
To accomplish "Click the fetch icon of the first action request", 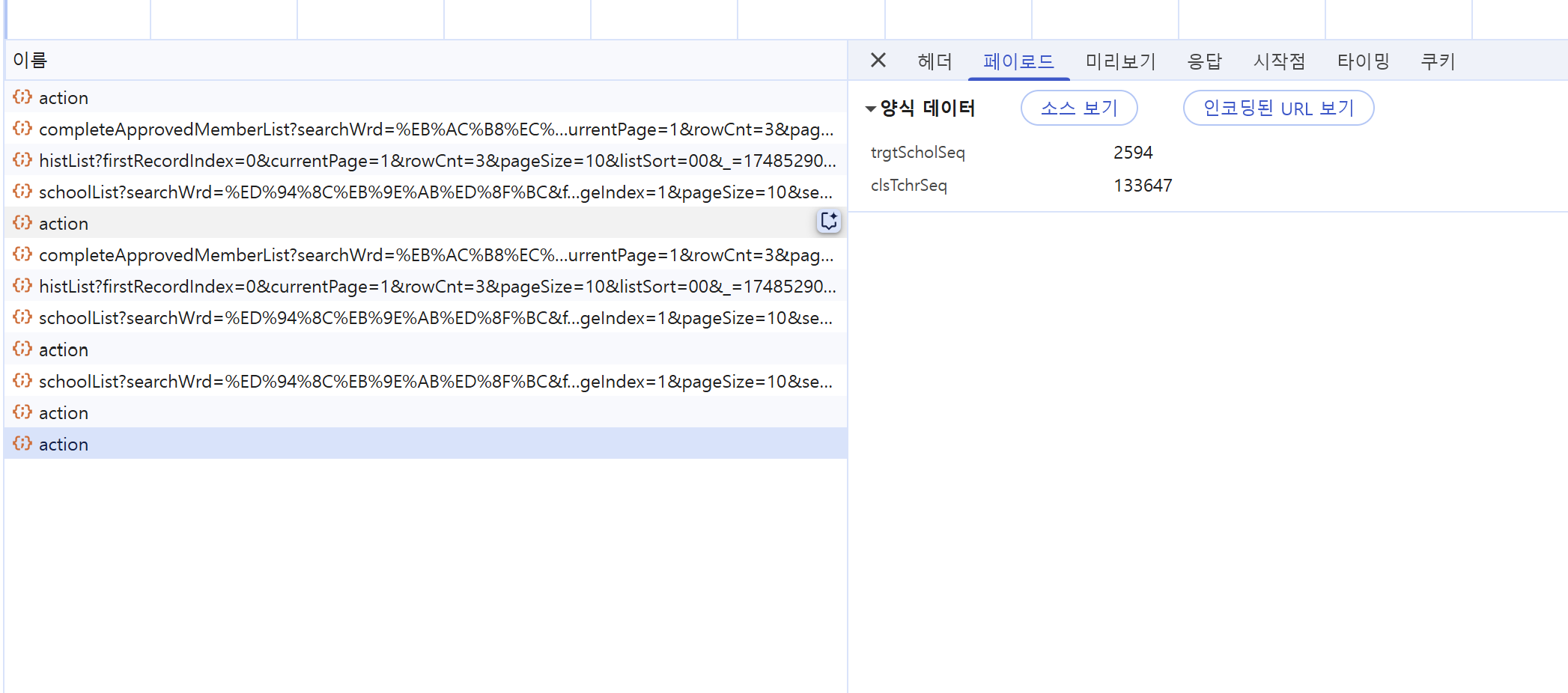I will point(22,97).
